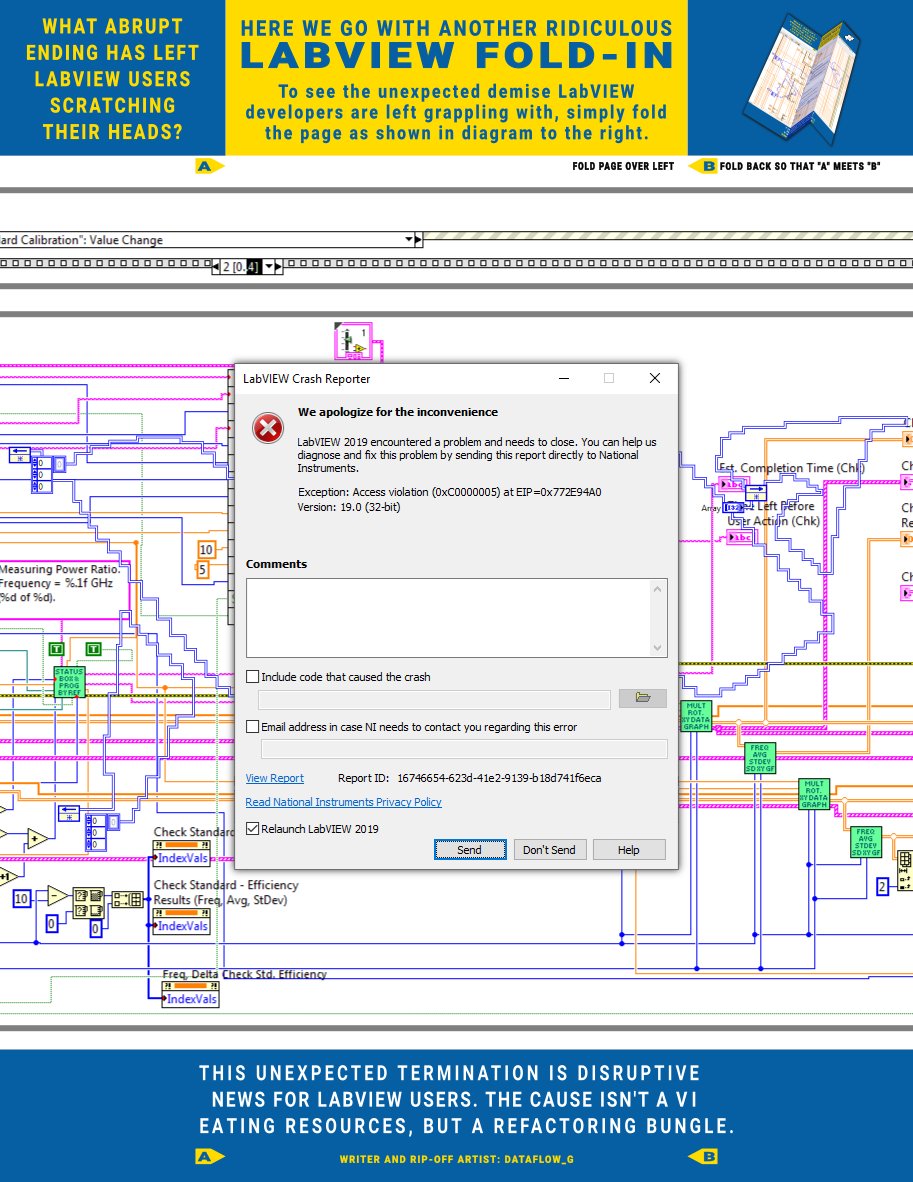This screenshot has height=1182, width=913.
Task: Click the Comments scrollbar up arrow
Action: [657, 589]
